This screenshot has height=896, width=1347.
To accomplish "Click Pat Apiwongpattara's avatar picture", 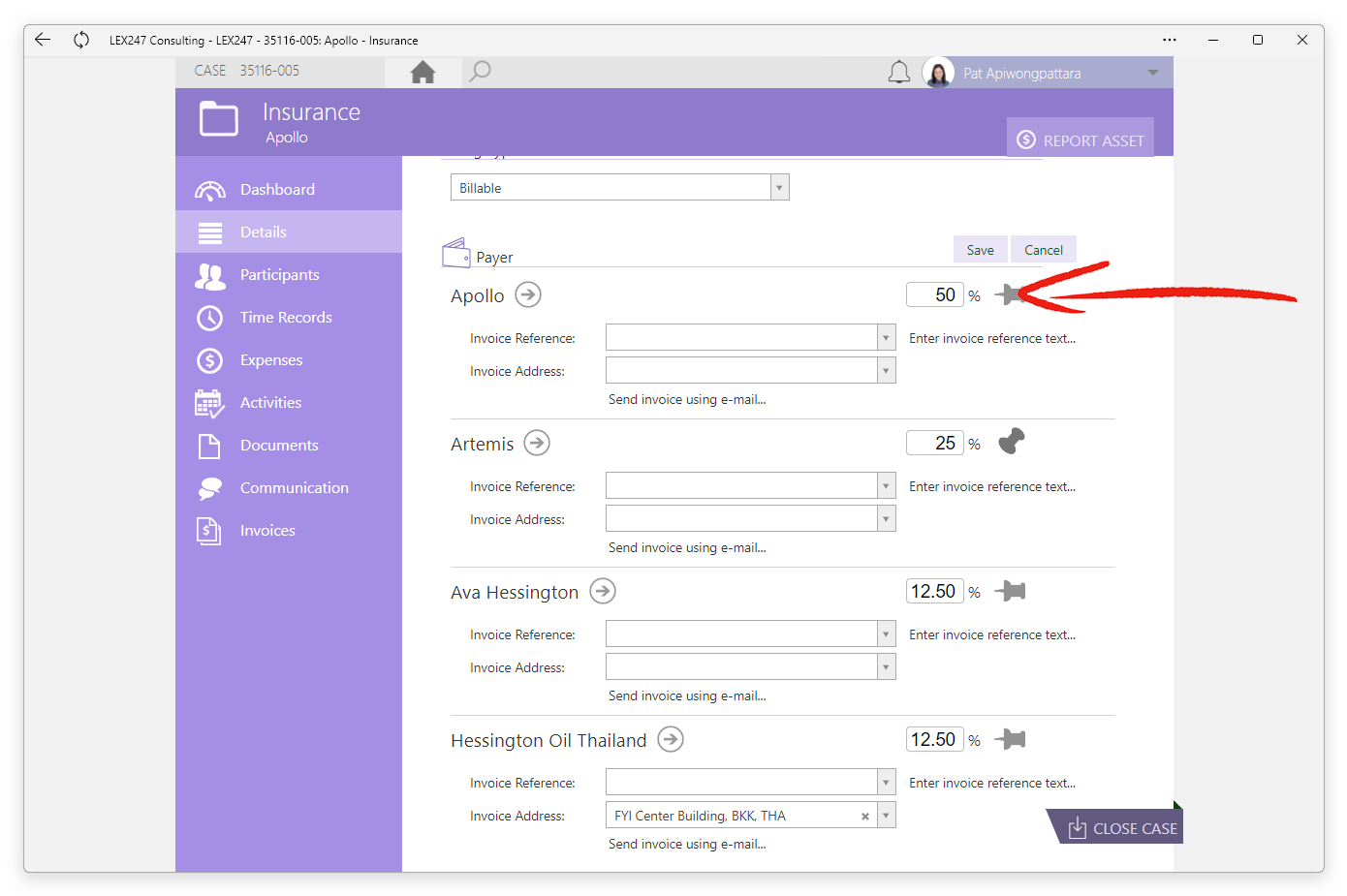I will [x=938, y=73].
